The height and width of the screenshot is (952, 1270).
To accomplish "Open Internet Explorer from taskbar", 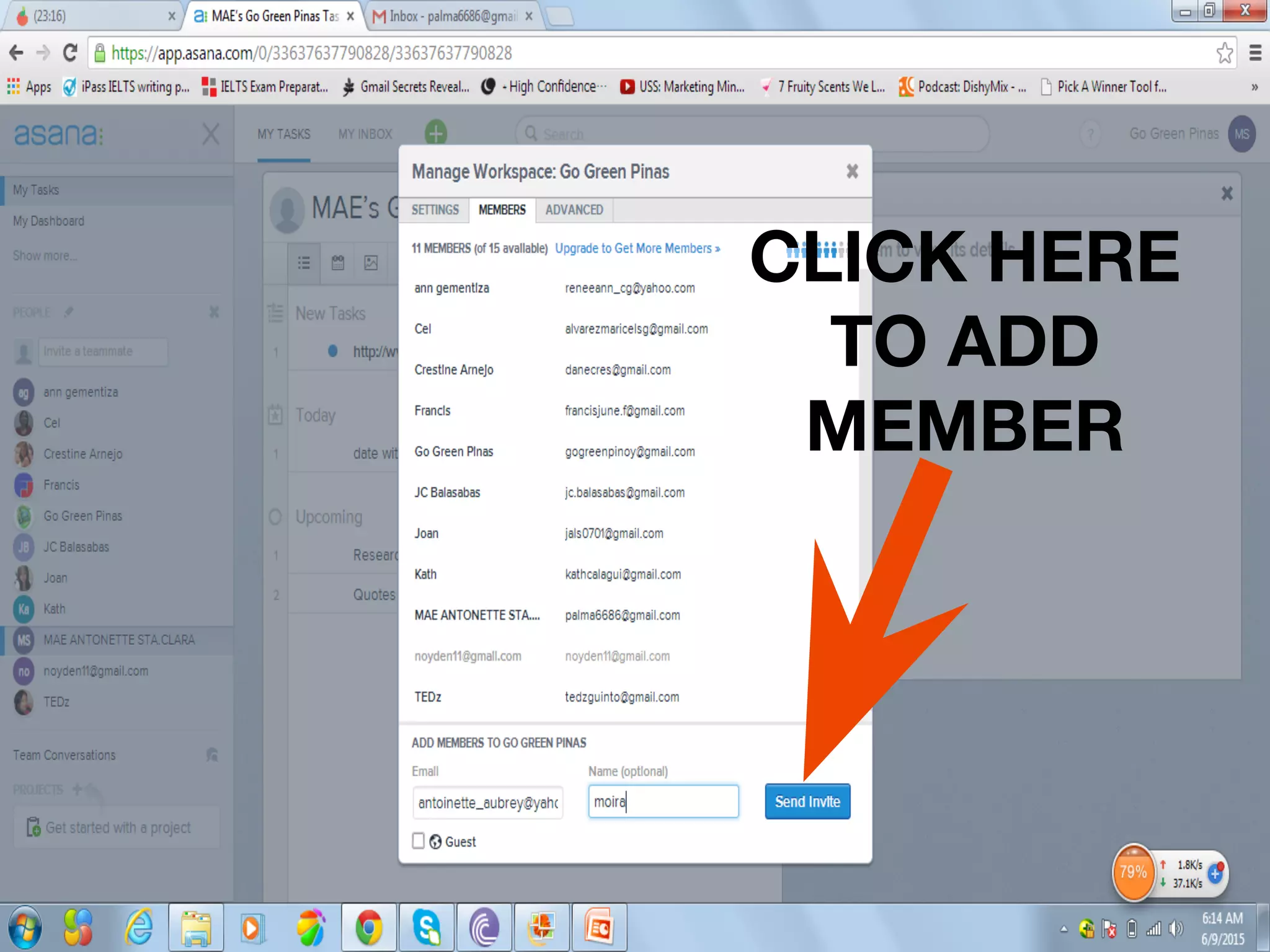I will pos(139,927).
